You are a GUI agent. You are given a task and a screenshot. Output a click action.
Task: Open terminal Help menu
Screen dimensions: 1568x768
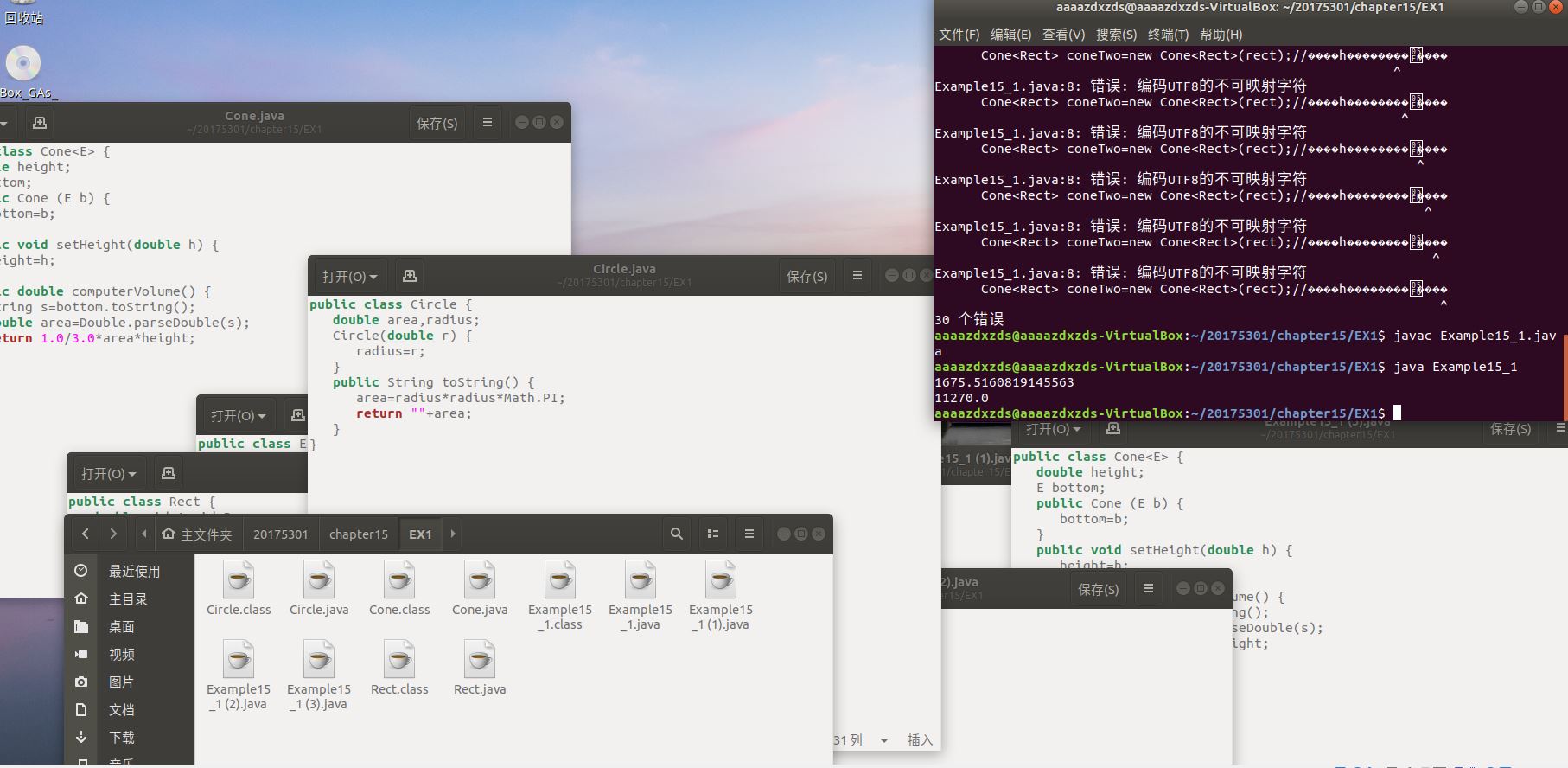1221,34
